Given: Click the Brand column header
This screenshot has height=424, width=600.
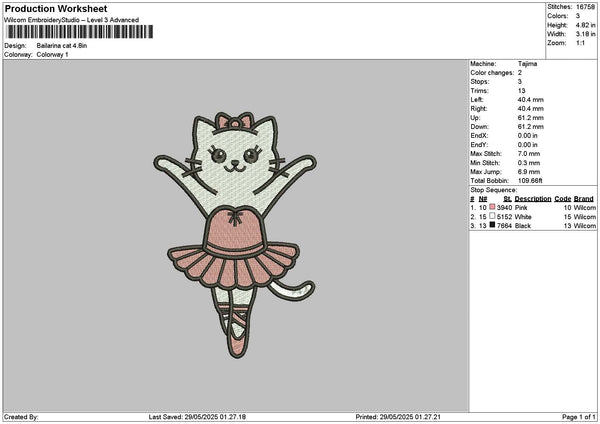Looking at the screenshot, I should pyautogui.click(x=584, y=198).
